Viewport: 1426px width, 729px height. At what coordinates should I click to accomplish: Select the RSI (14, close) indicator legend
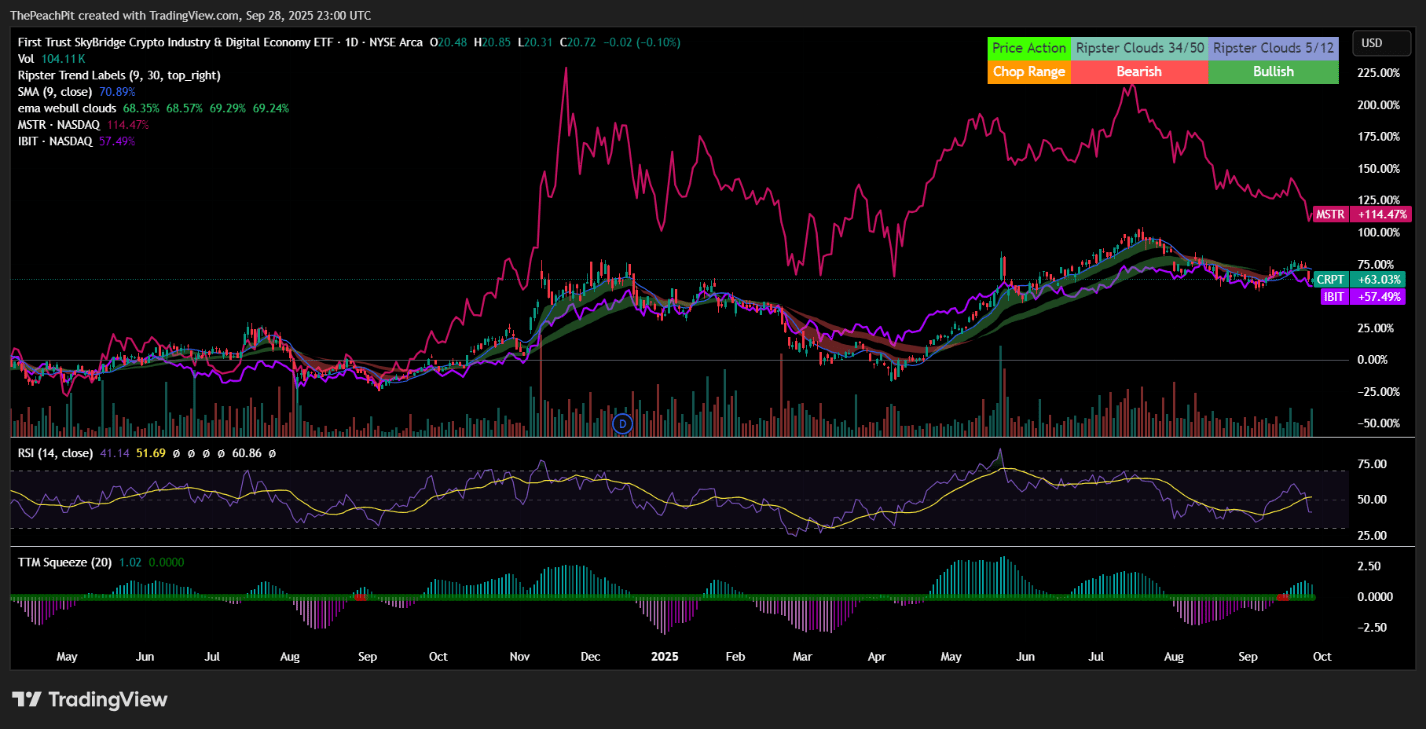tap(58, 453)
